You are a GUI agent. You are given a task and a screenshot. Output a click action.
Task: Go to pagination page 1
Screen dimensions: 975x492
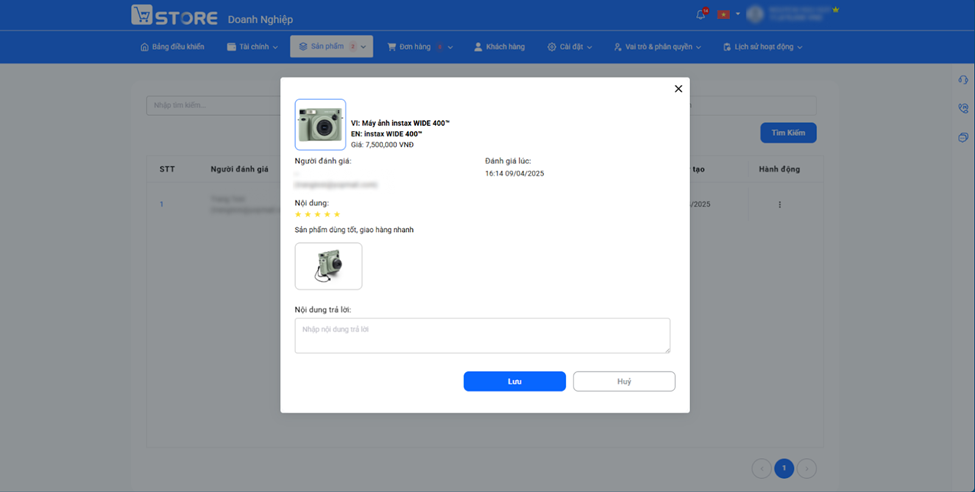click(784, 468)
